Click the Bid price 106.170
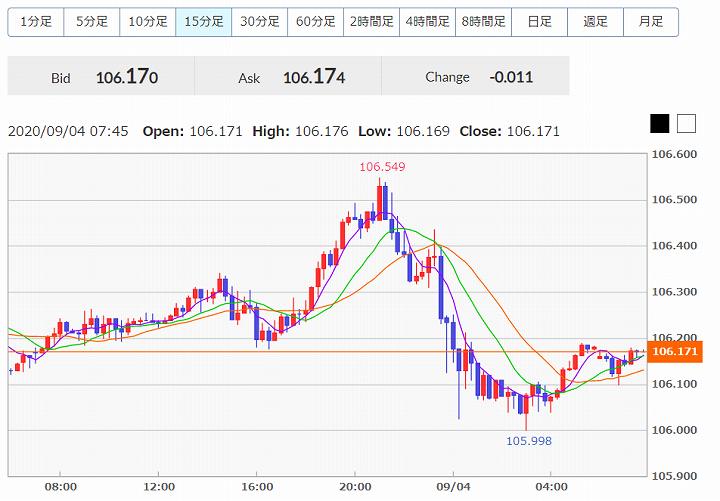 click(127, 77)
